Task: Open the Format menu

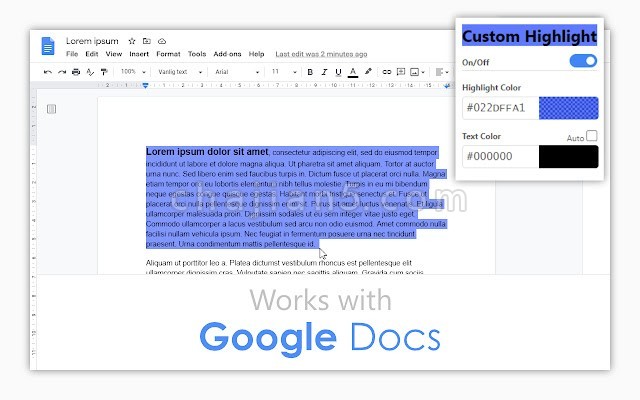Action: pyautogui.click(x=168, y=54)
